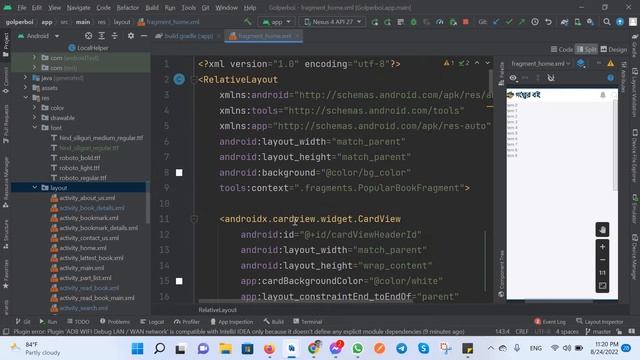Hide the Project panel with minus icon

(144, 36)
